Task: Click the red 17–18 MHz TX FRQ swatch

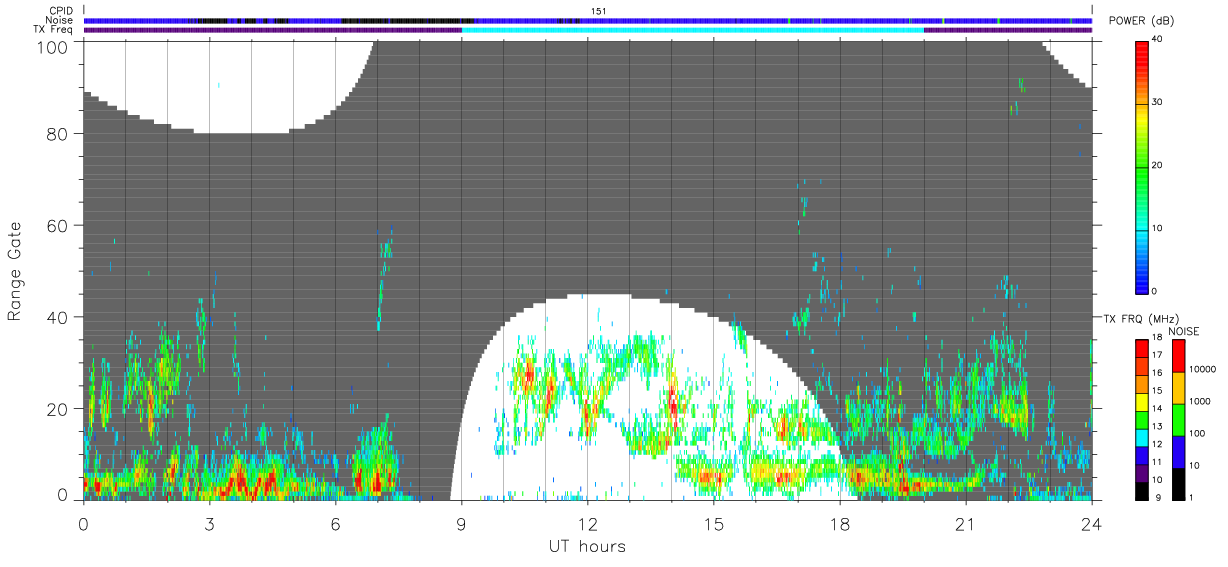Action: (x=1141, y=347)
